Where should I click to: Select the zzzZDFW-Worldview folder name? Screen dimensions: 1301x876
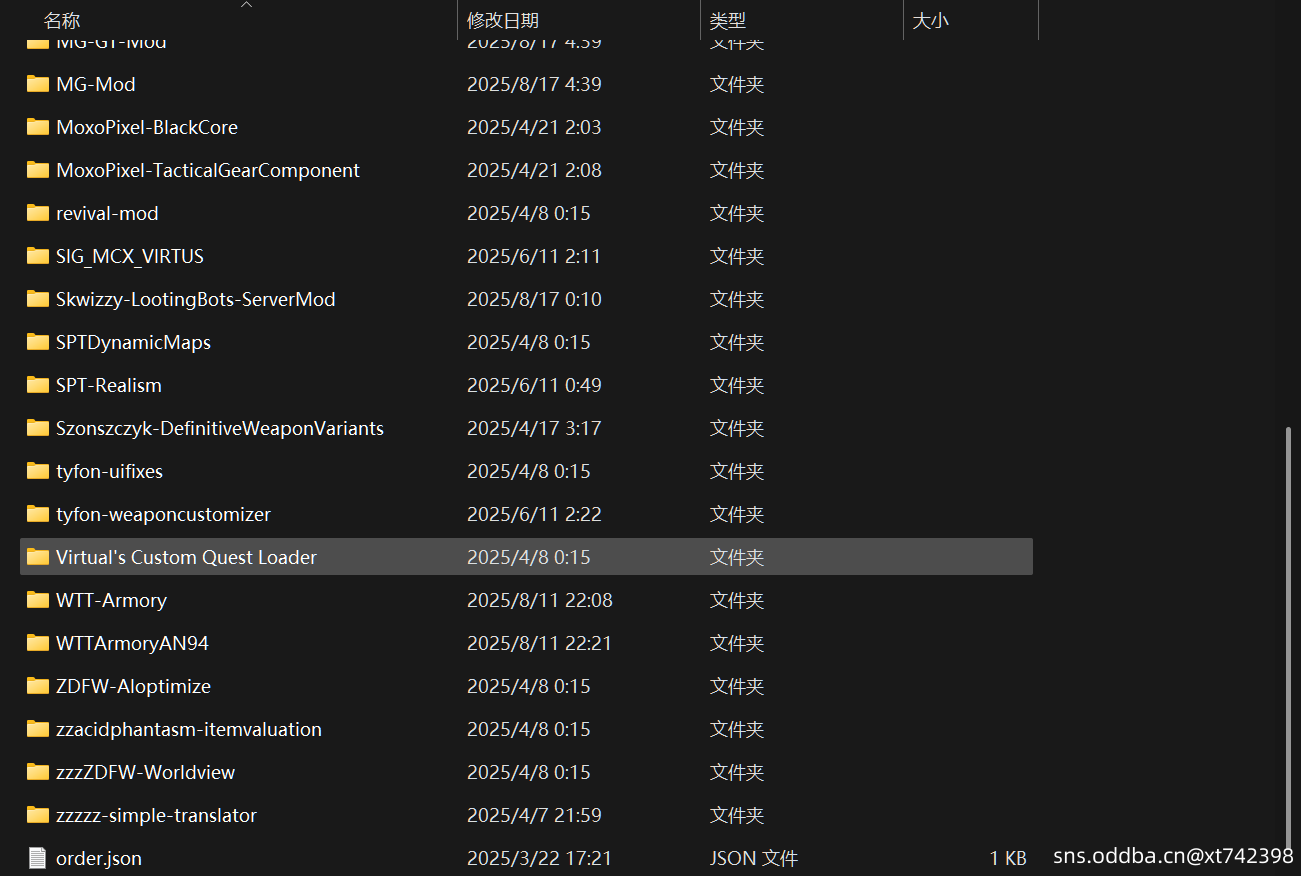click(145, 772)
